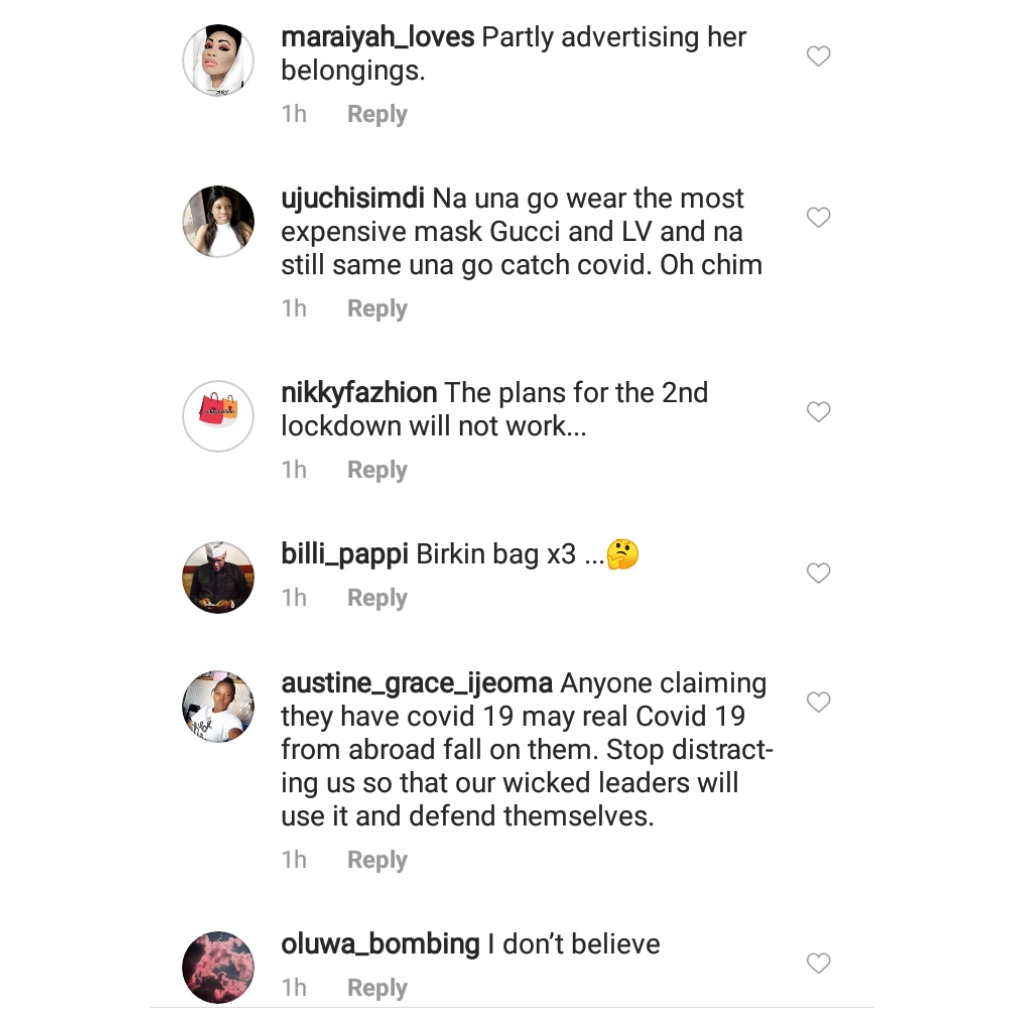Reply to maraiyah_loves' comment
The image size is (1024, 1024).
[377, 113]
